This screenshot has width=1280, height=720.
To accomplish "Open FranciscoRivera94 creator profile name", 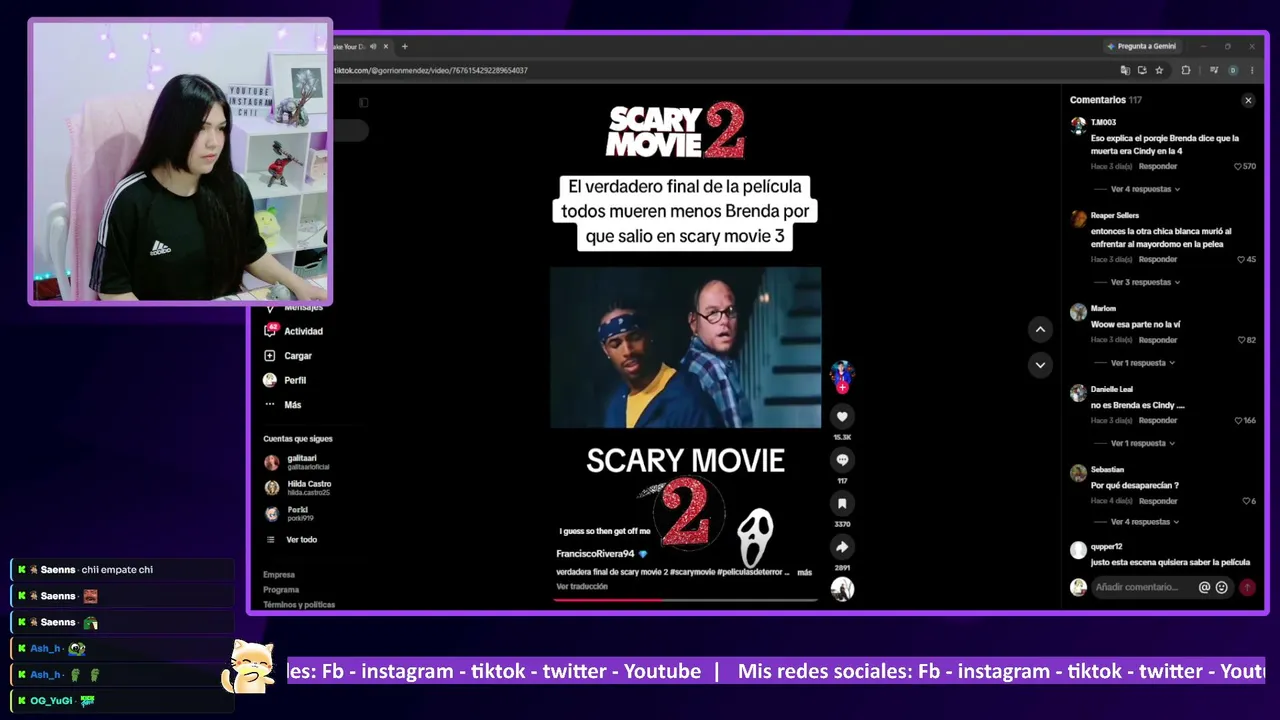I will [595, 554].
